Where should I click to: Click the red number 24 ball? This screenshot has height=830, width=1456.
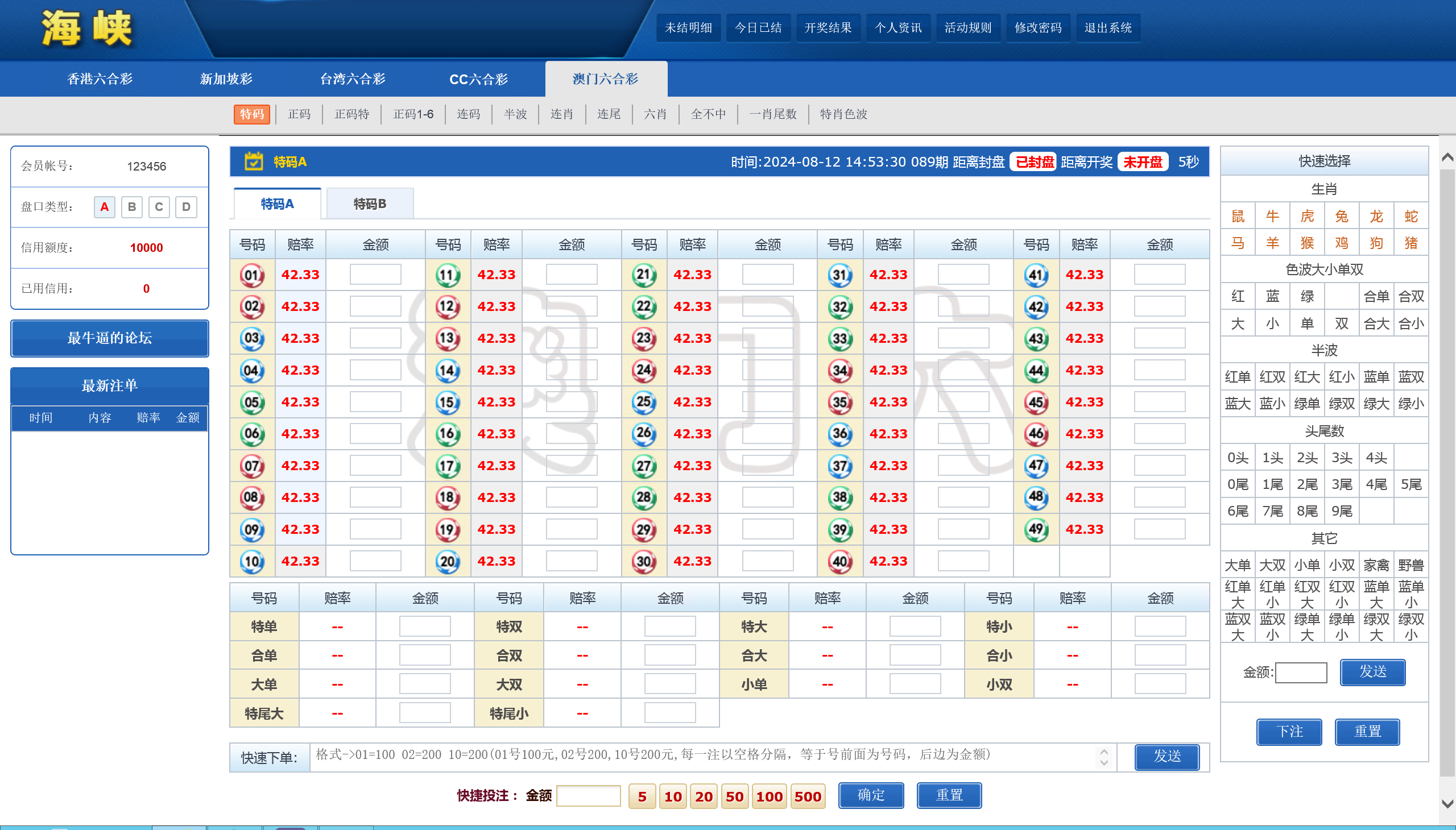[x=643, y=371]
